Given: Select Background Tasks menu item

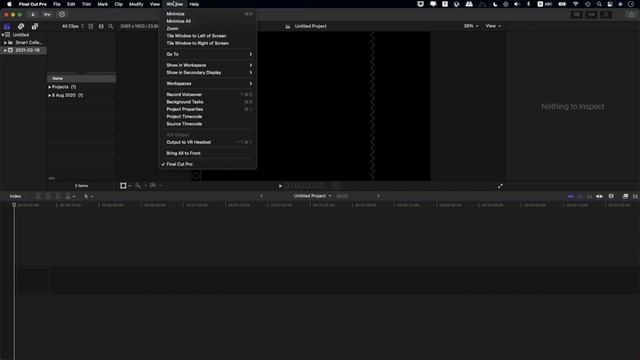Looking at the screenshot, I should pyautogui.click(x=207, y=102).
